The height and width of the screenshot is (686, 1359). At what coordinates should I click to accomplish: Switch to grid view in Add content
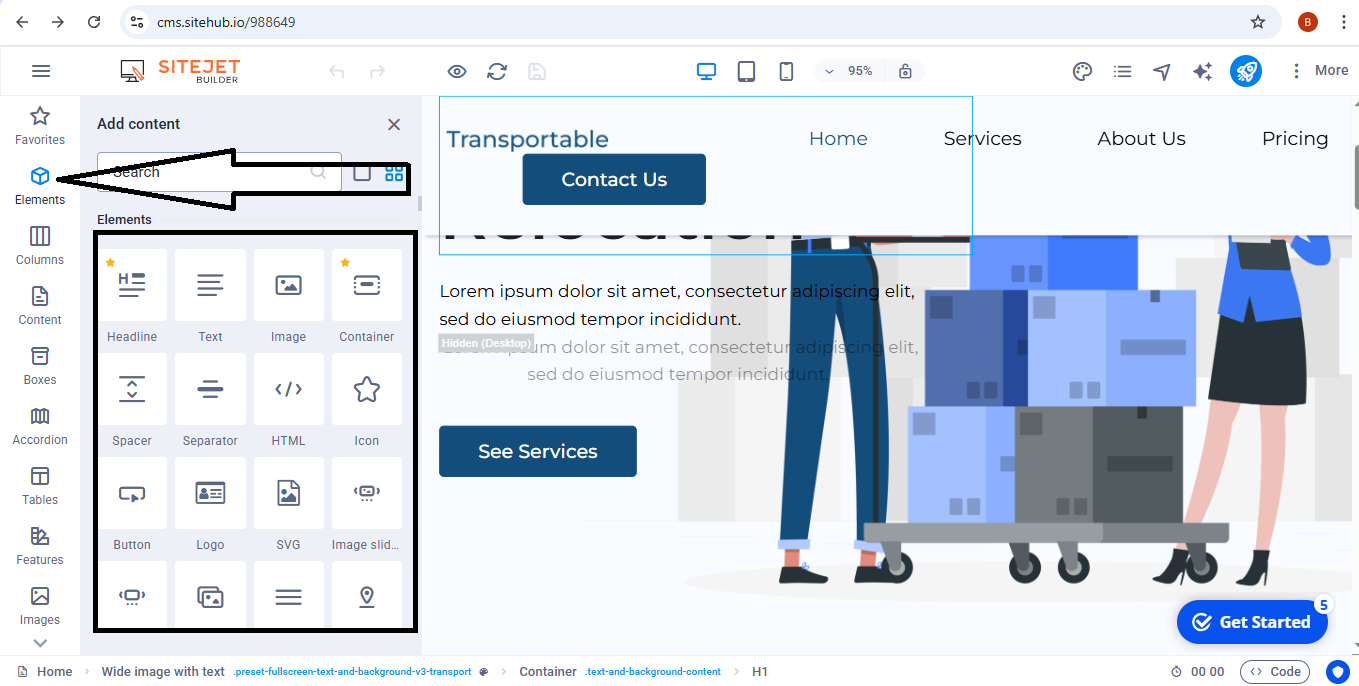click(x=394, y=172)
